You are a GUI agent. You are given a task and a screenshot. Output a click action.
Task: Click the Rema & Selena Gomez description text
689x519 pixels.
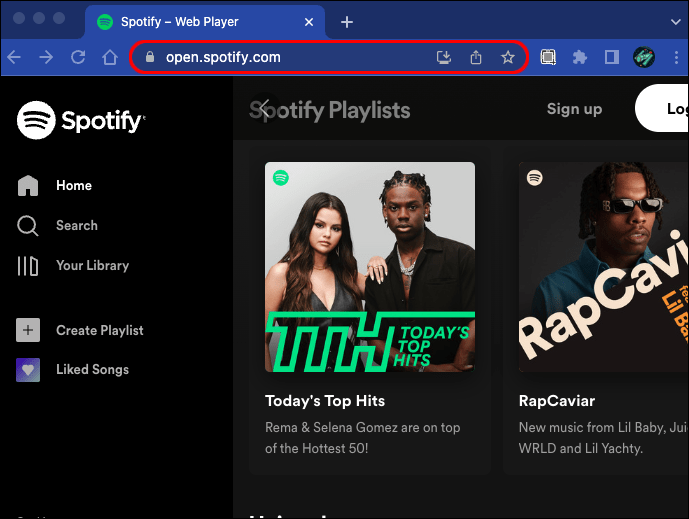363,438
